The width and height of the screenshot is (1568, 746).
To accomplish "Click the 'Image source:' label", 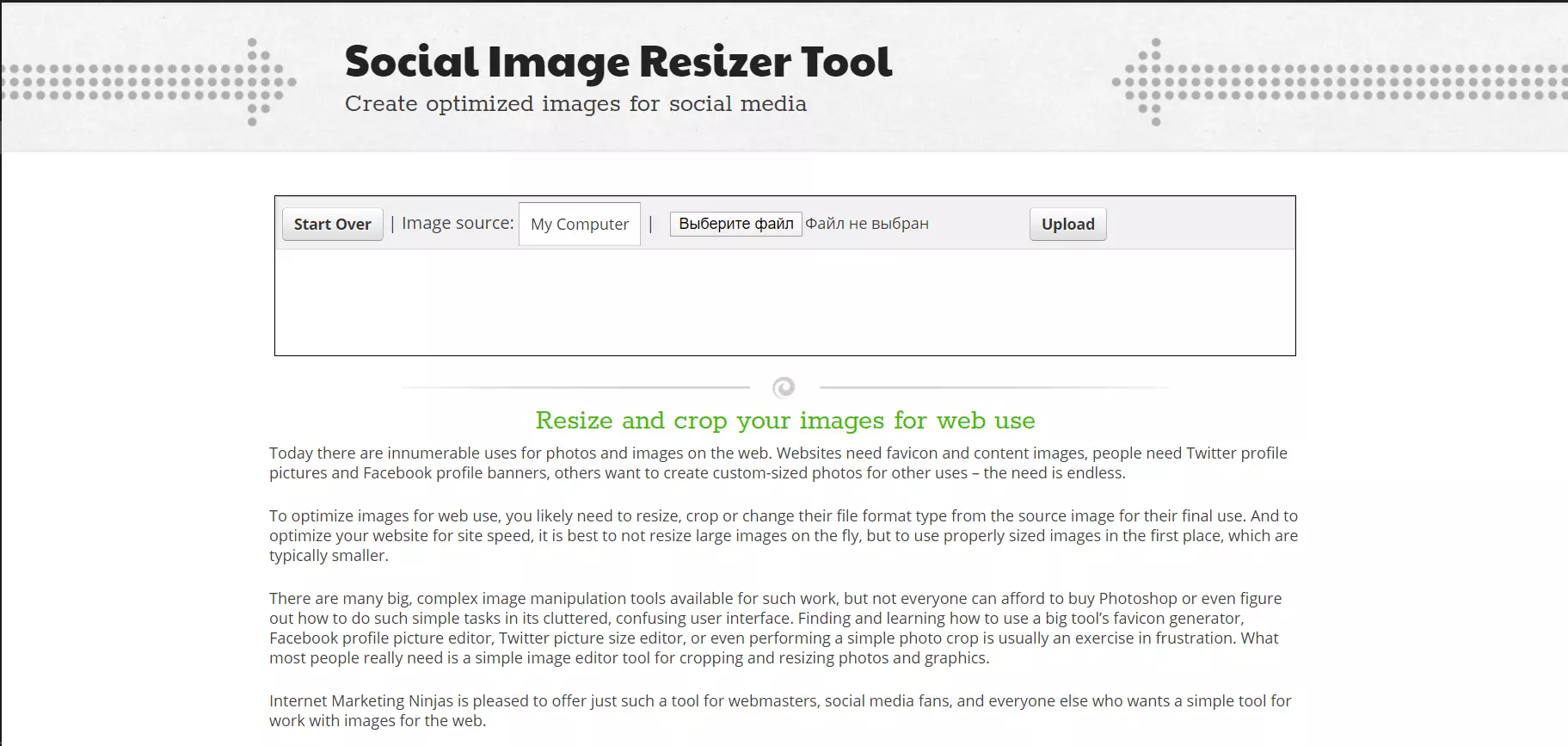I will click(x=458, y=223).
